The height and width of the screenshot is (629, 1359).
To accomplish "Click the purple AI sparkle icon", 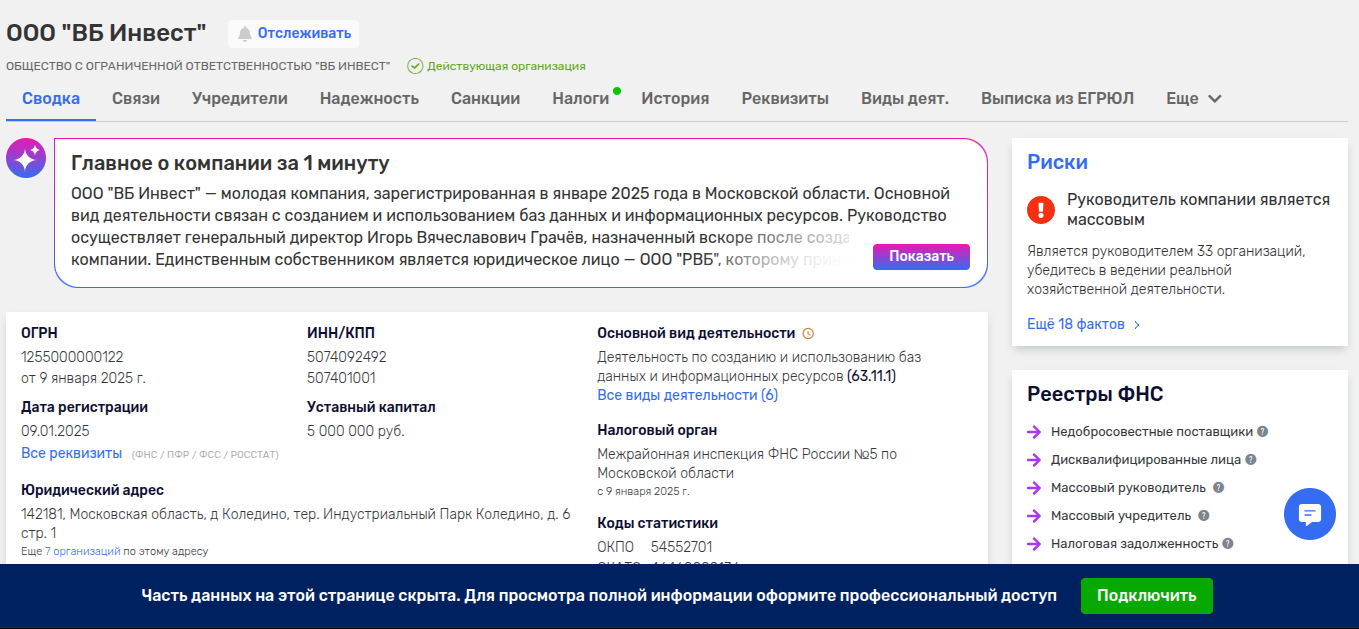I will [26, 158].
